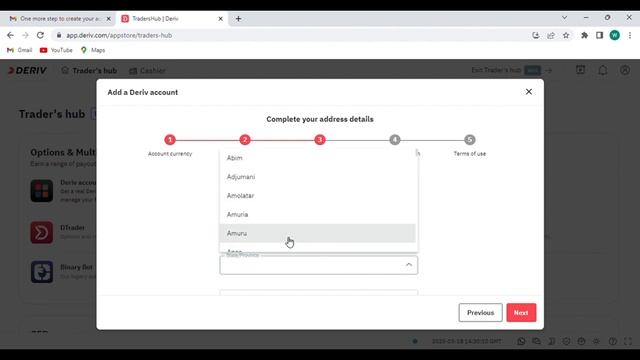The image size is (640, 360).
Task: Close the Gmail browser tab
Action: pyautogui.click(x=109, y=19)
